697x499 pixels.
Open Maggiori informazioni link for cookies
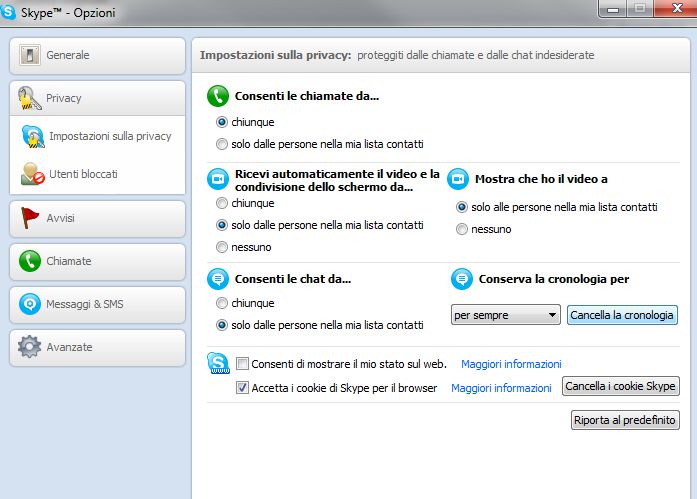click(x=501, y=388)
